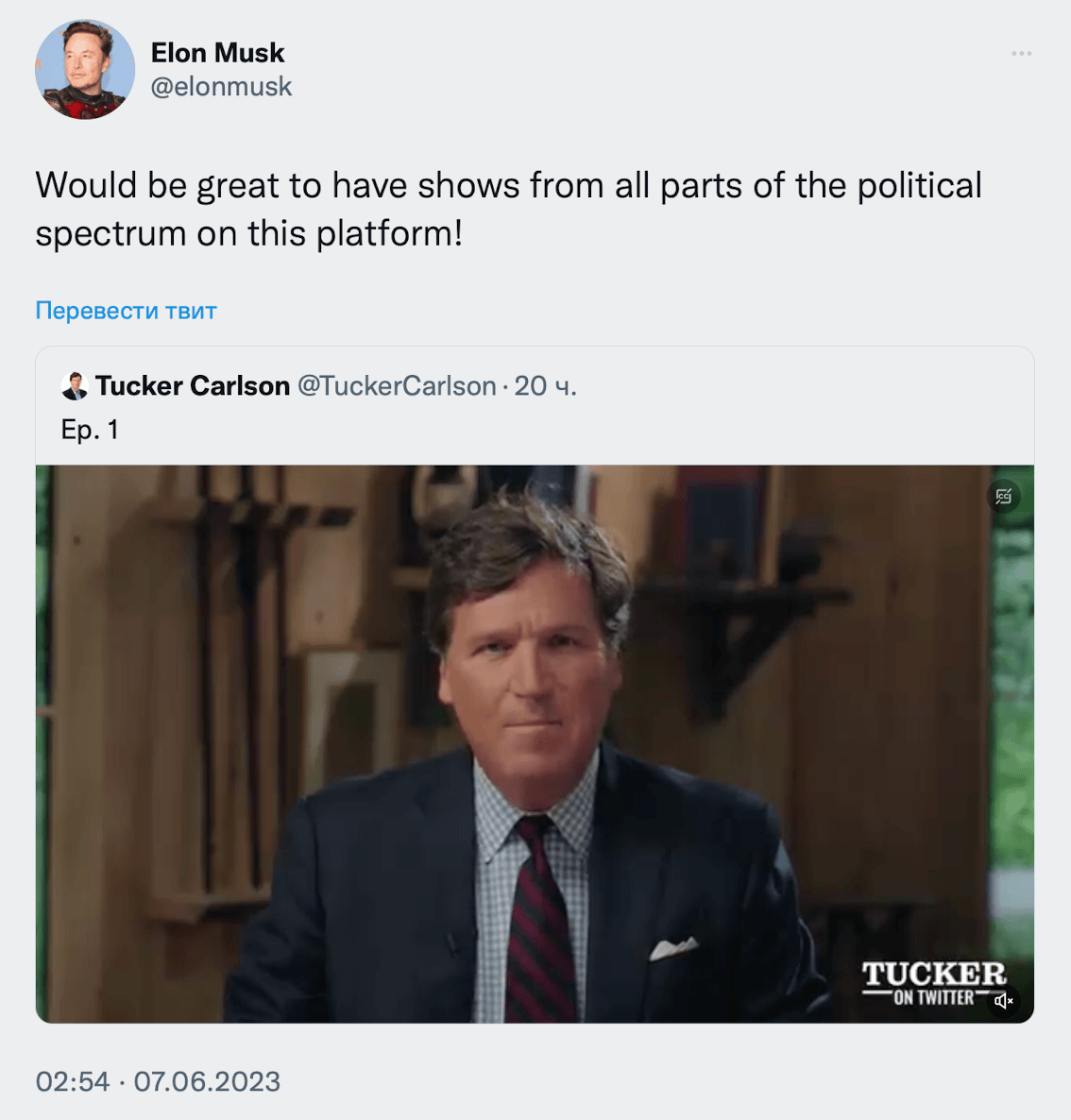
Task: Click the quoted tweet's 20 ч. timestamp
Action: click(x=545, y=385)
